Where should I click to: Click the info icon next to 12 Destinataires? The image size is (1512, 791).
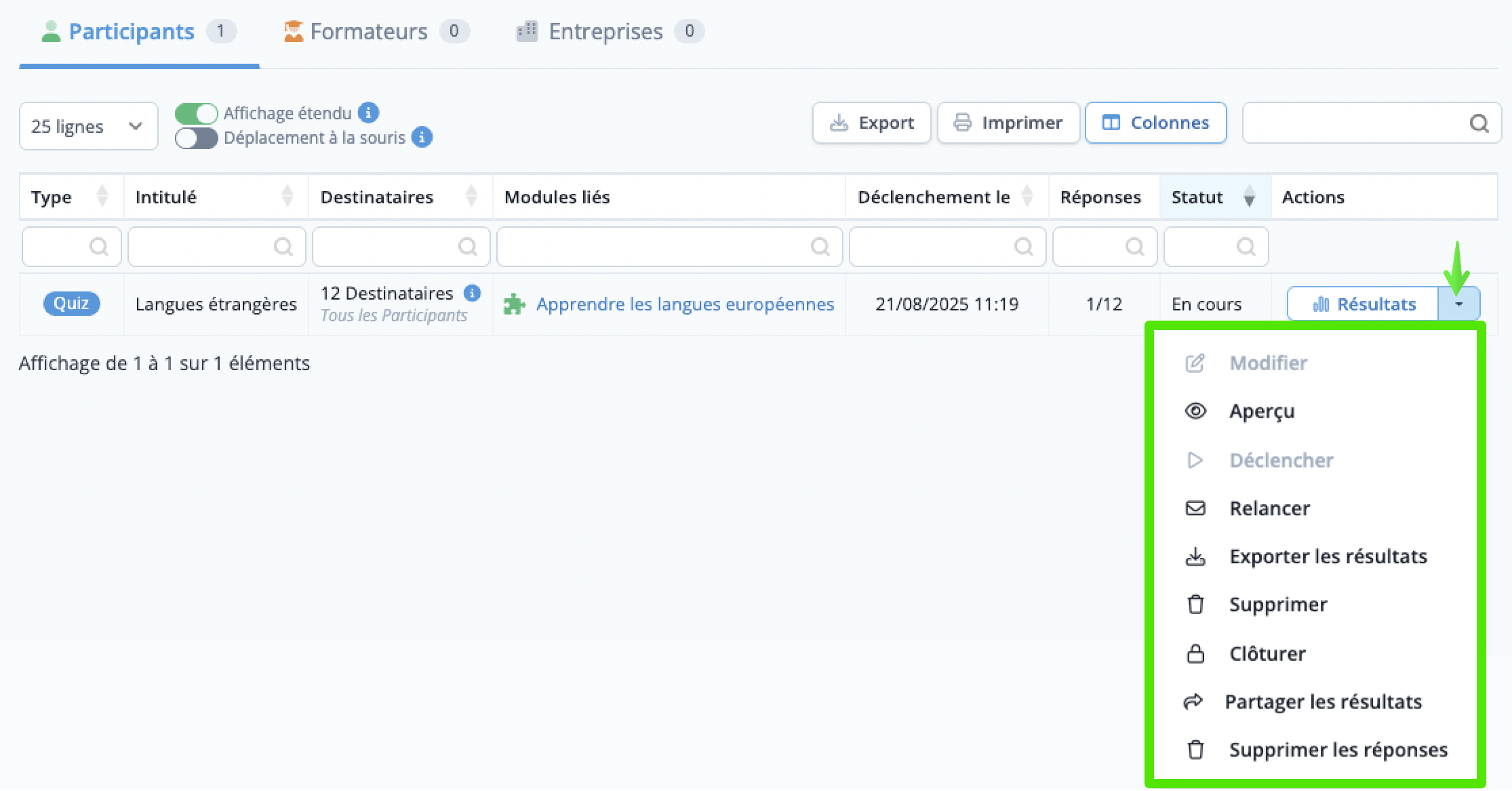[472, 293]
